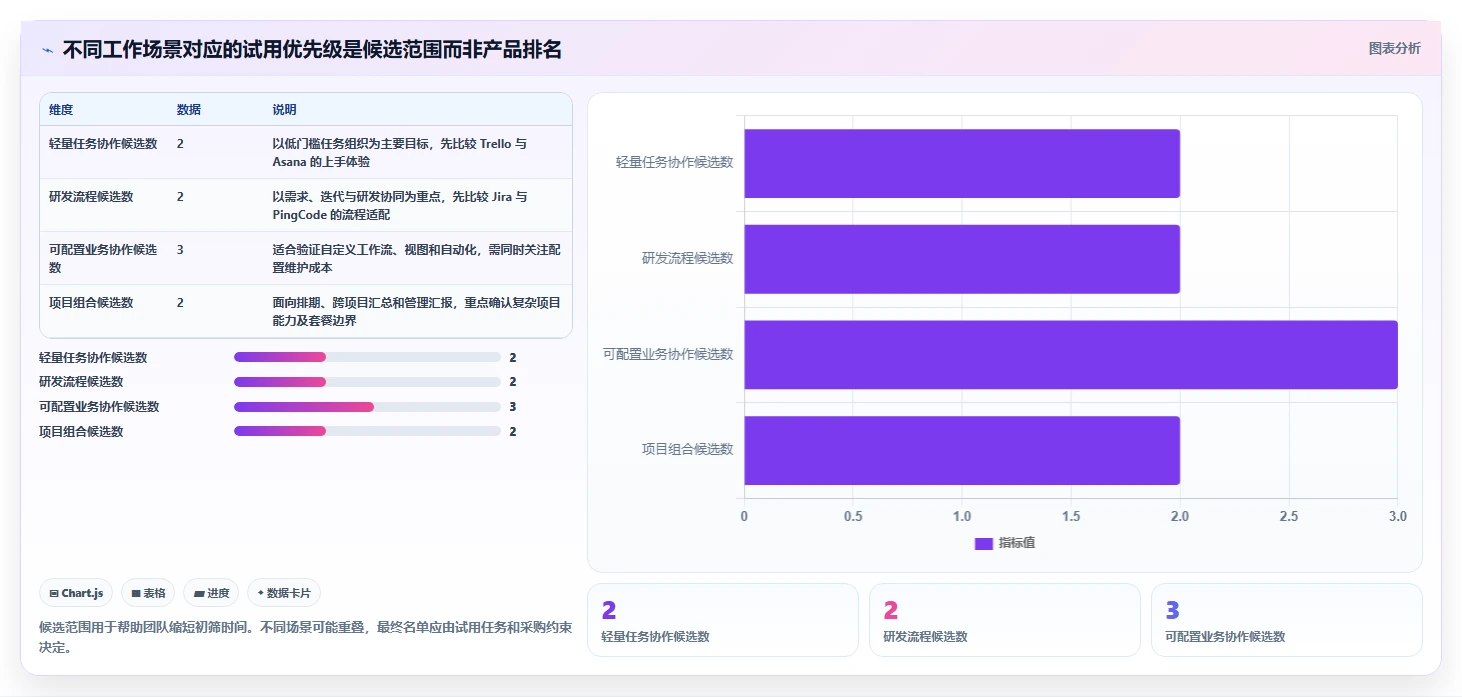Image resolution: width=1462 pixels, height=697 pixels.
Task: Click the 0.5 x-axis tick label
Action: pos(853,517)
